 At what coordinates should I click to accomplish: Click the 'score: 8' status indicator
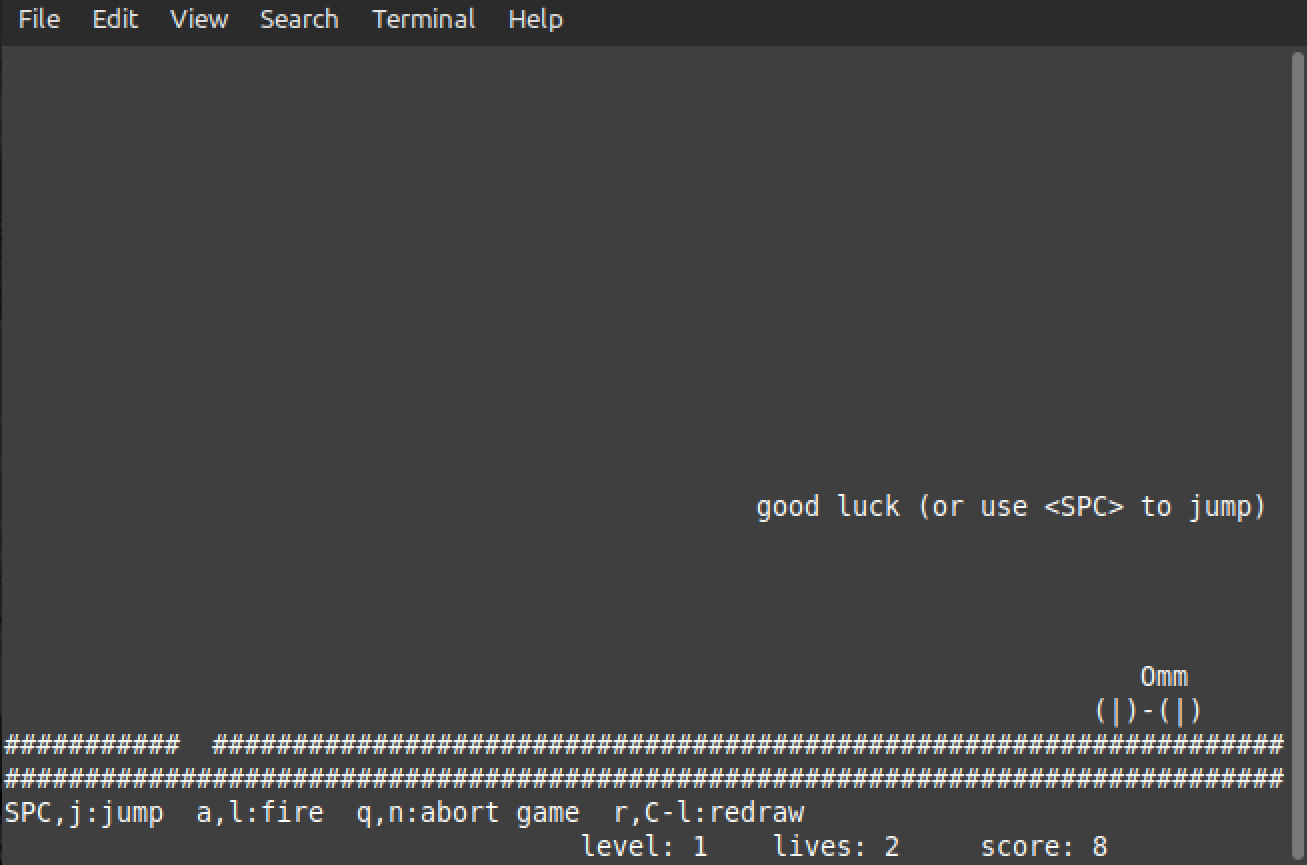pos(1043,847)
